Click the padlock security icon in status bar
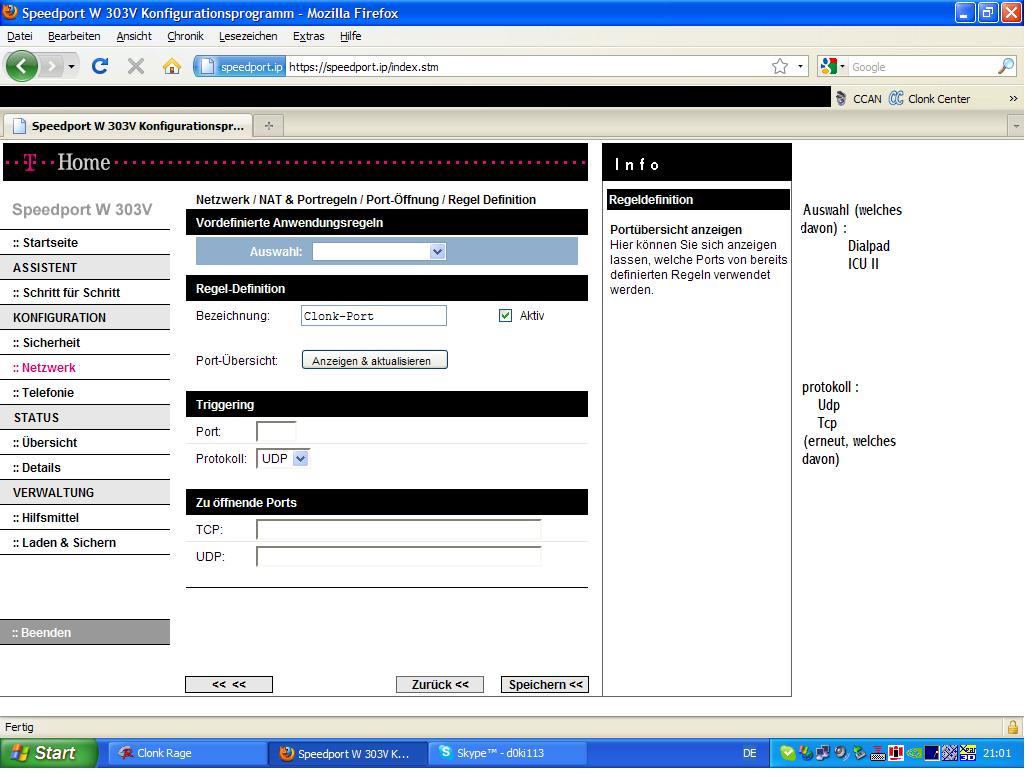Image resolution: width=1032 pixels, height=777 pixels. point(1012,727)
